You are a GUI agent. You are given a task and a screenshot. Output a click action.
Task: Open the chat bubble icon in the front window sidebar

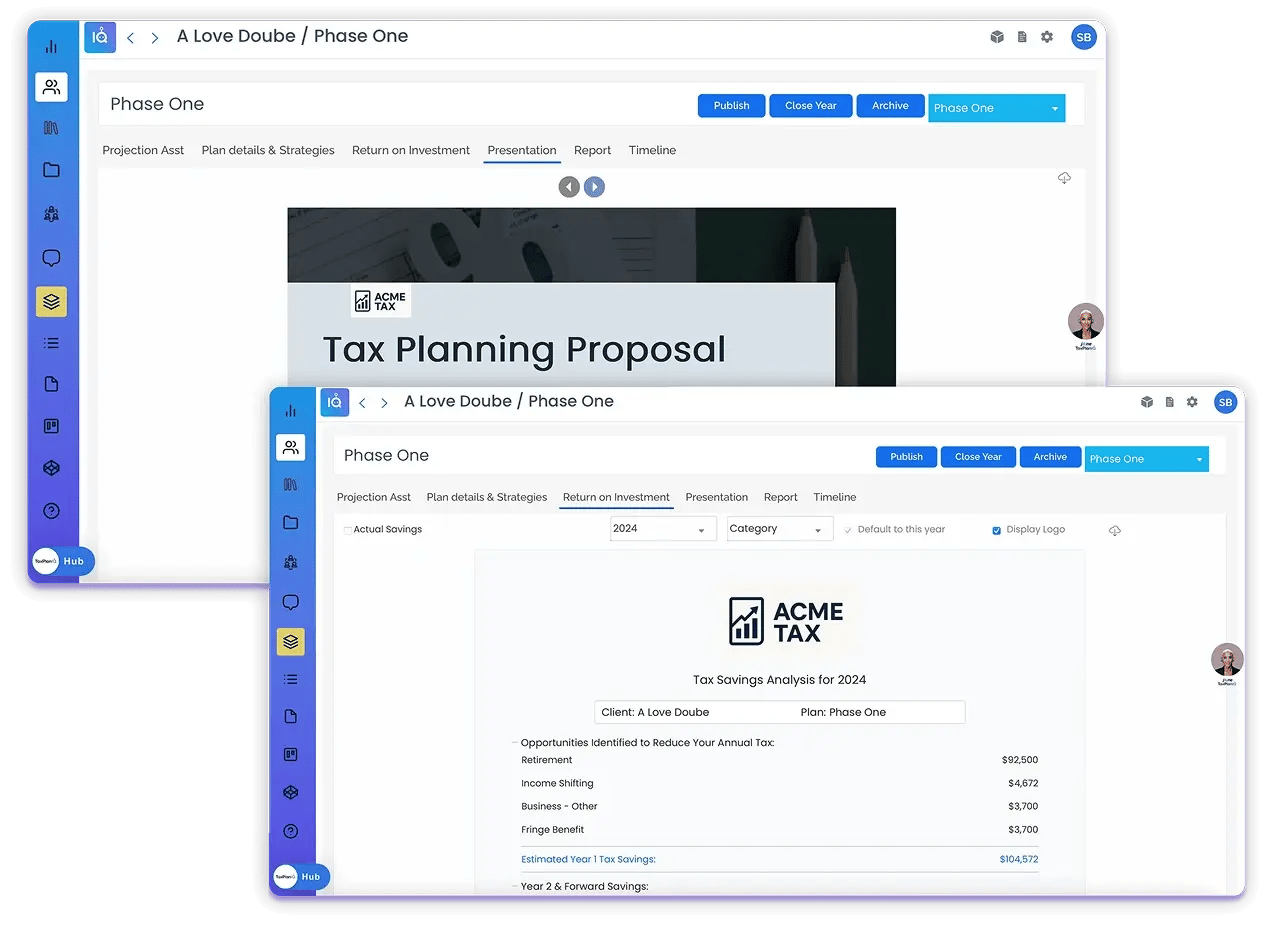click(x=290, y=602)
